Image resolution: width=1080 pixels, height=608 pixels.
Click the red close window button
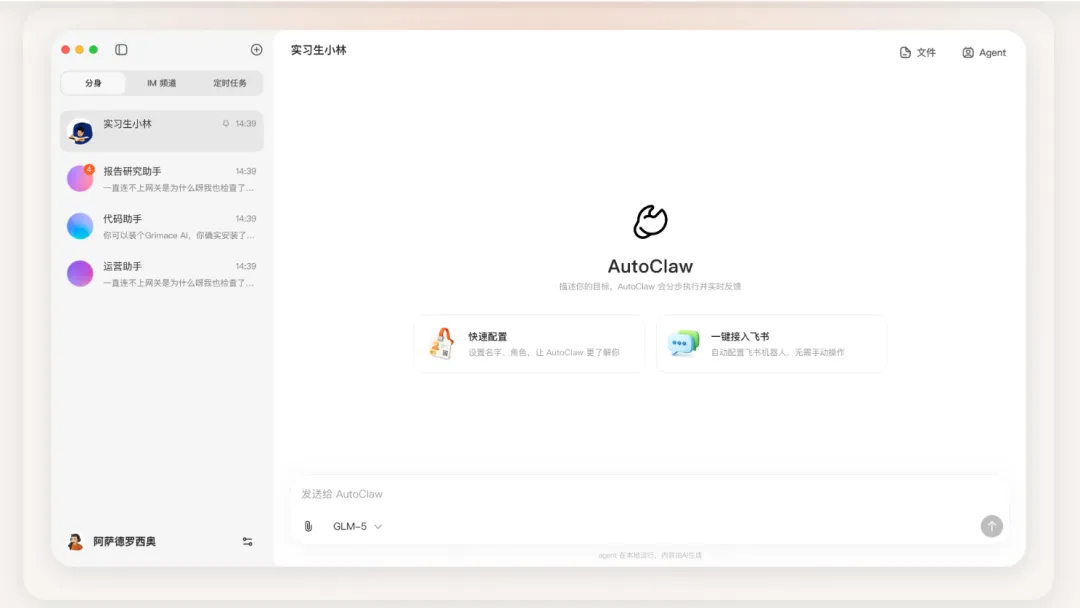65,50
